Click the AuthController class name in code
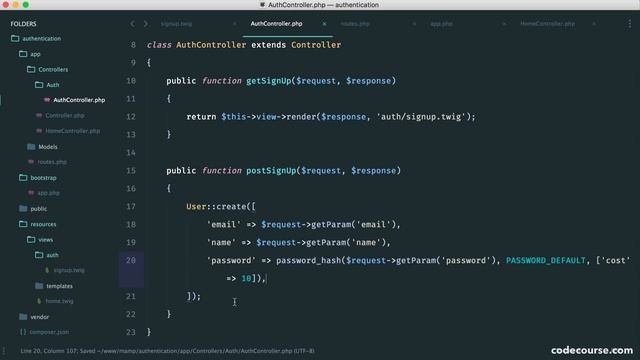This screenshot has width=640, height=360. tap(211, 45)
